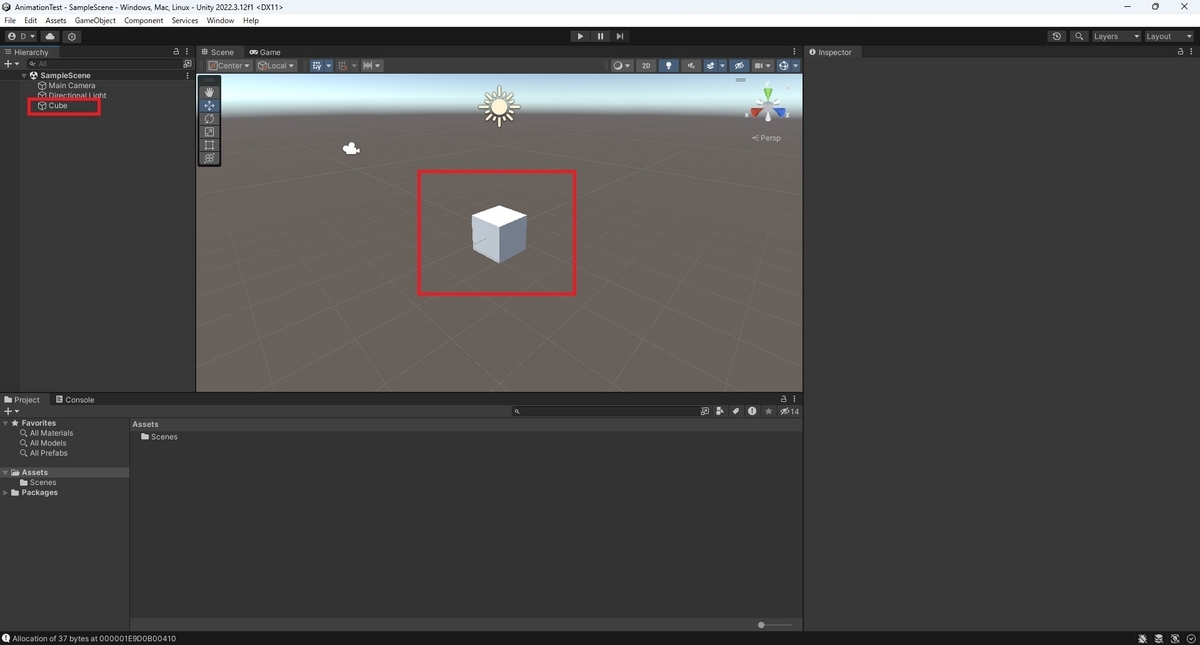The width and height of the screenshot is (1200, 645).
Task: Toggle grid visibility in Scene toolbar
Action: tap(317, 65)
